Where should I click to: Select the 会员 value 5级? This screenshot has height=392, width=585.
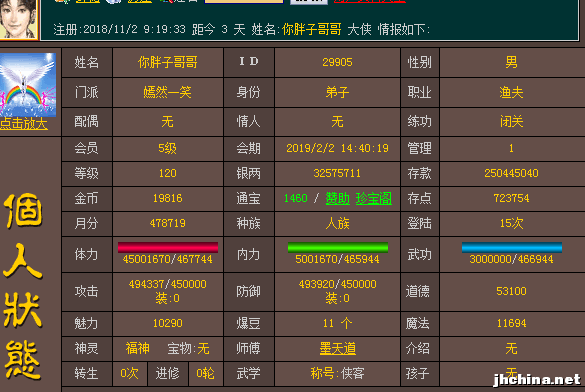[168, 148]
